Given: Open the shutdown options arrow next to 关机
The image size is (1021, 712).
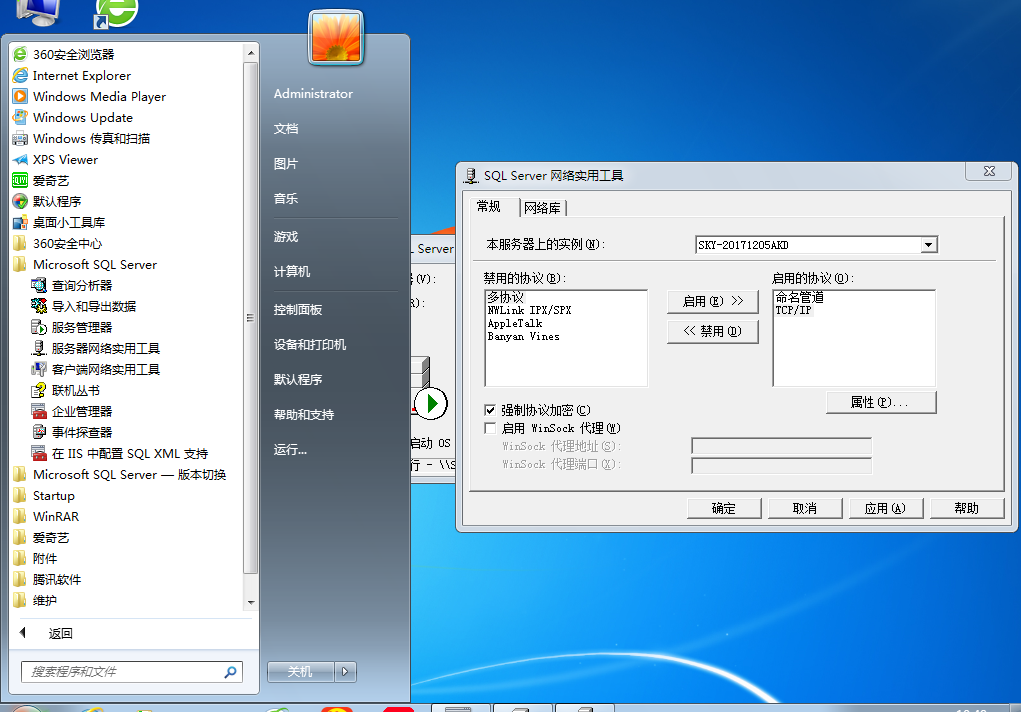Looking at the screenshot, I should click(x=345, y=672).
